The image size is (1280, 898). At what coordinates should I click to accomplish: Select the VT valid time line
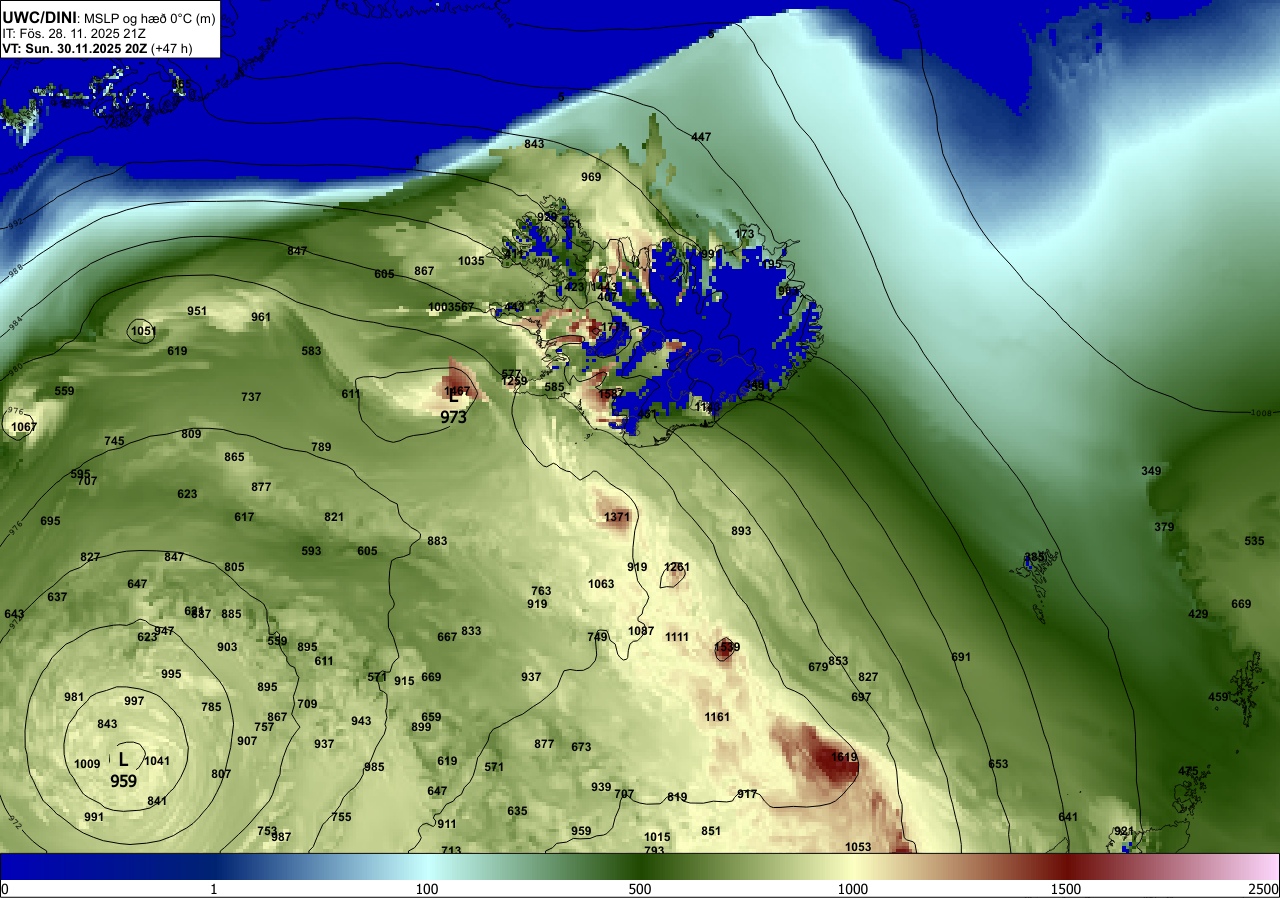98,48
